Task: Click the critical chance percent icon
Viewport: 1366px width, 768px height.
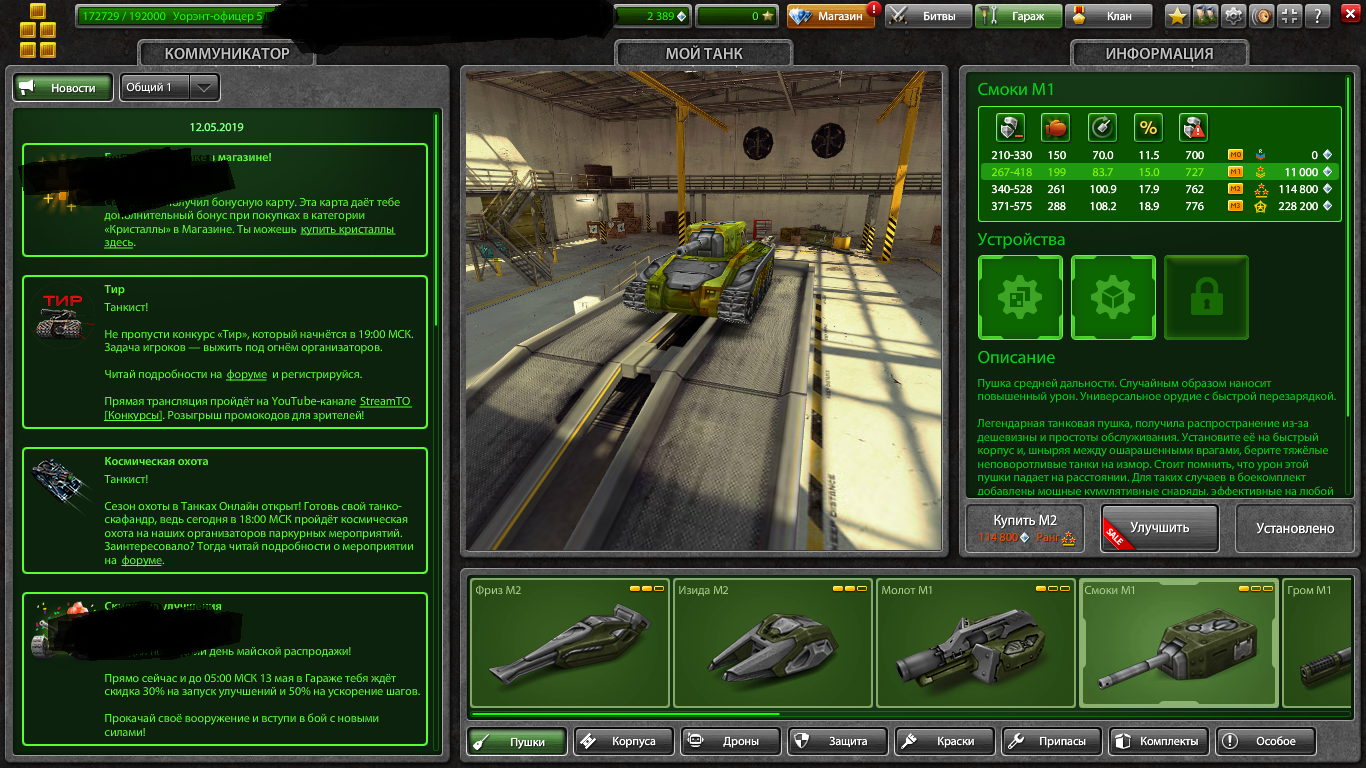Action: (1148, 128)
